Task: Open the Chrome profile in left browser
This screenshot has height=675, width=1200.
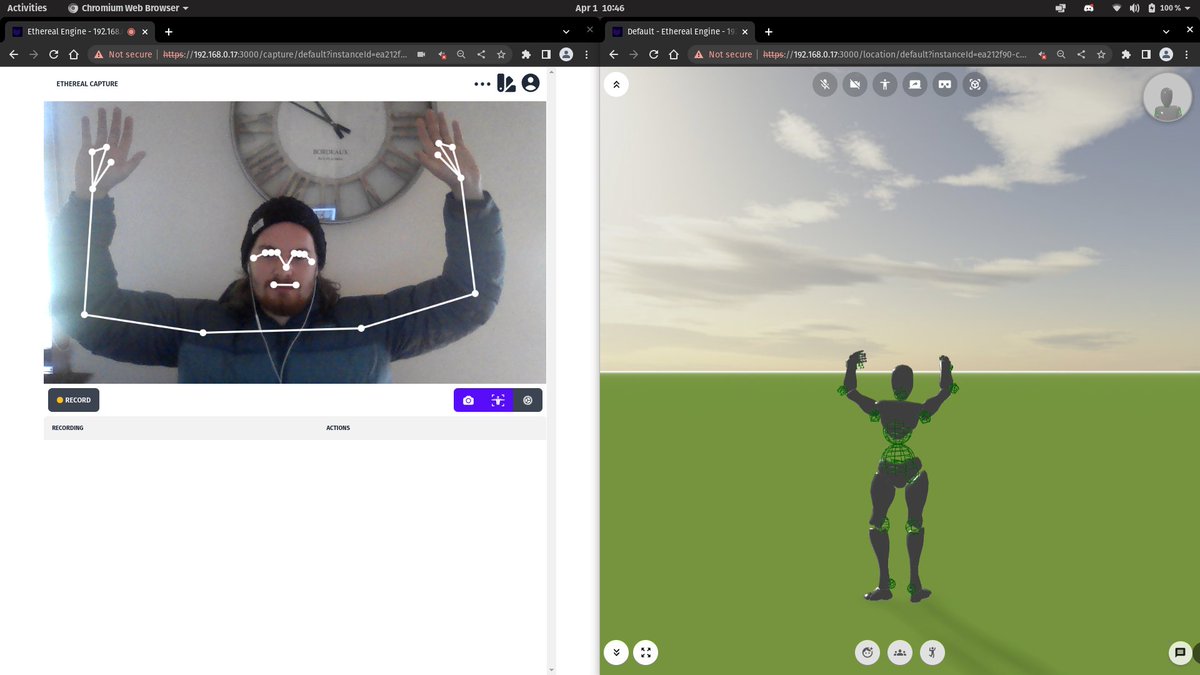Action: 567,54
